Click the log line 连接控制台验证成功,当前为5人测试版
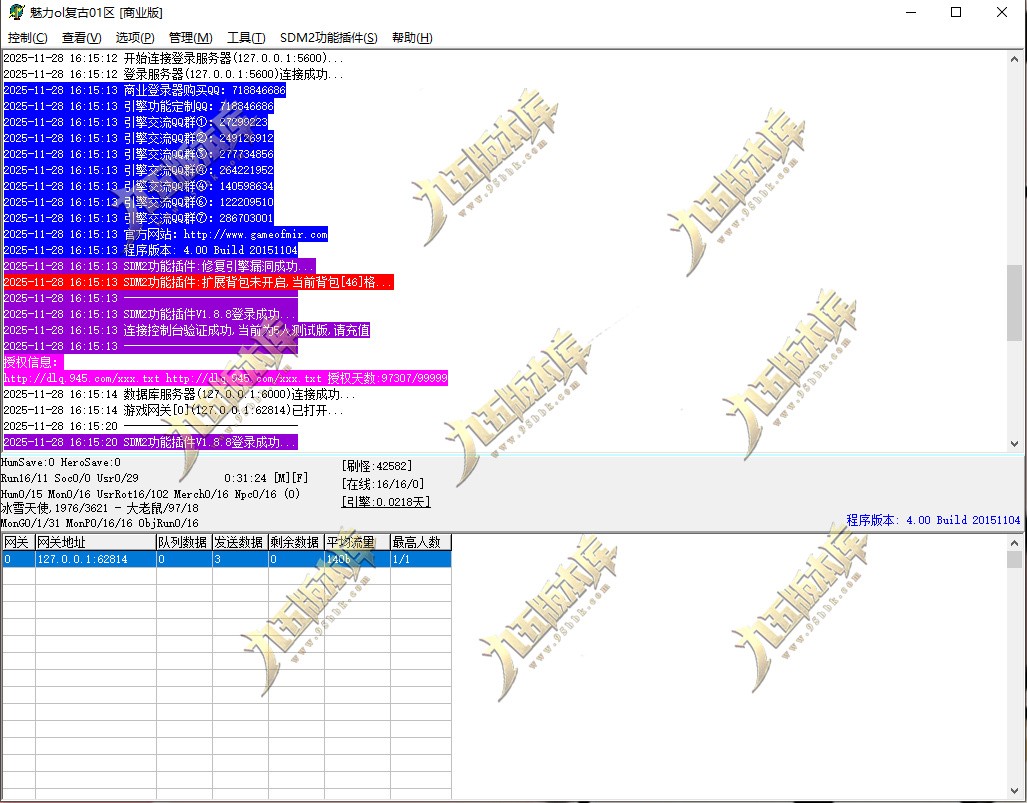This screenshot has width=1027, height=803. pos(187,330)
